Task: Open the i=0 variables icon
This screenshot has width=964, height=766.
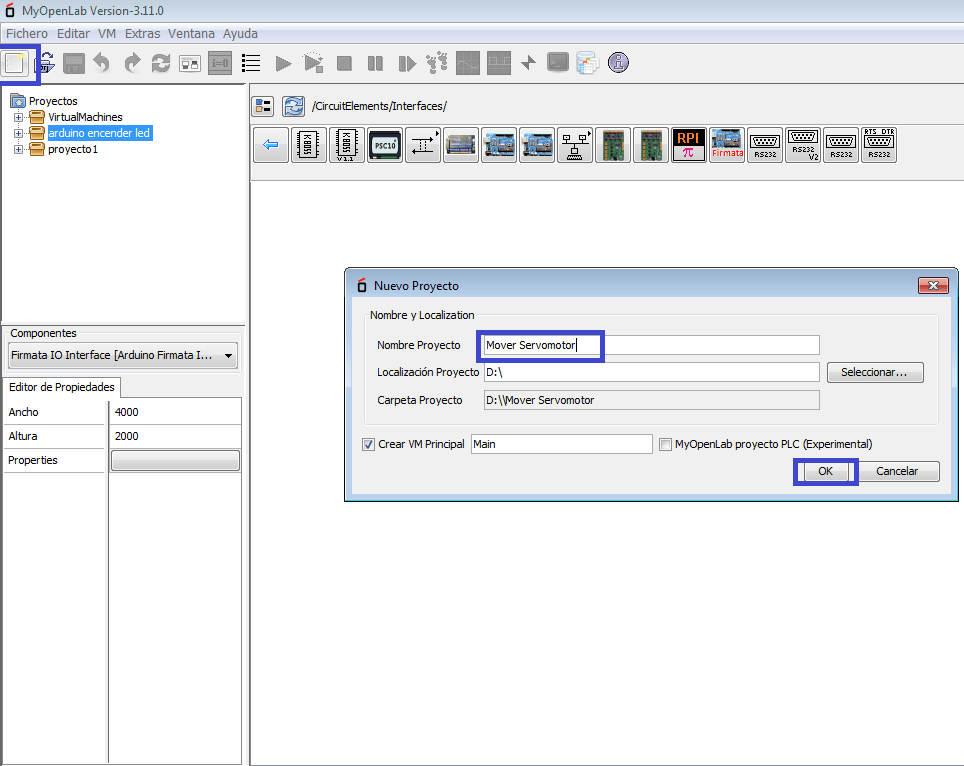Action: [220, 63]
